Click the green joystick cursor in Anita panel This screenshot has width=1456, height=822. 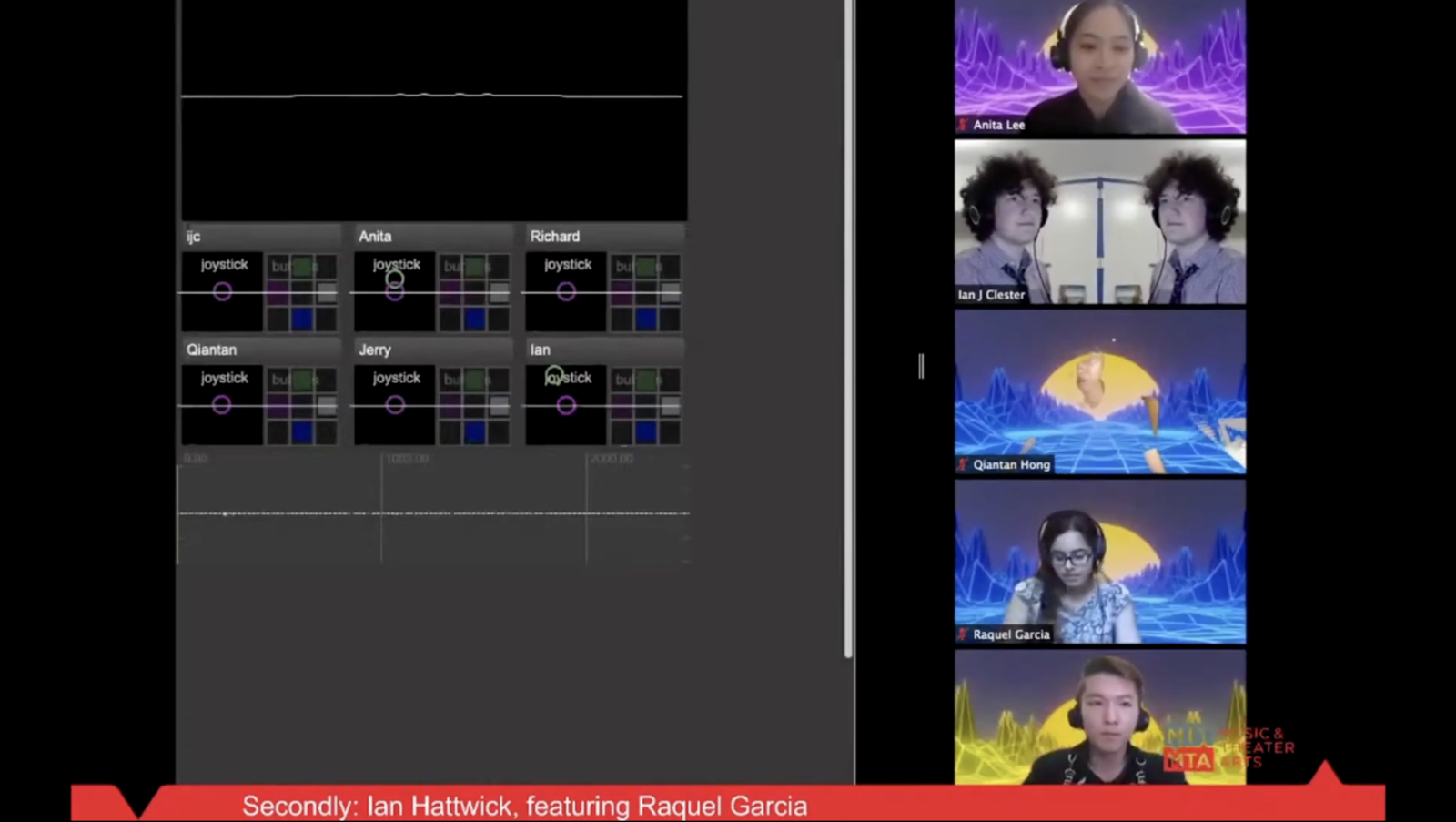394,279
